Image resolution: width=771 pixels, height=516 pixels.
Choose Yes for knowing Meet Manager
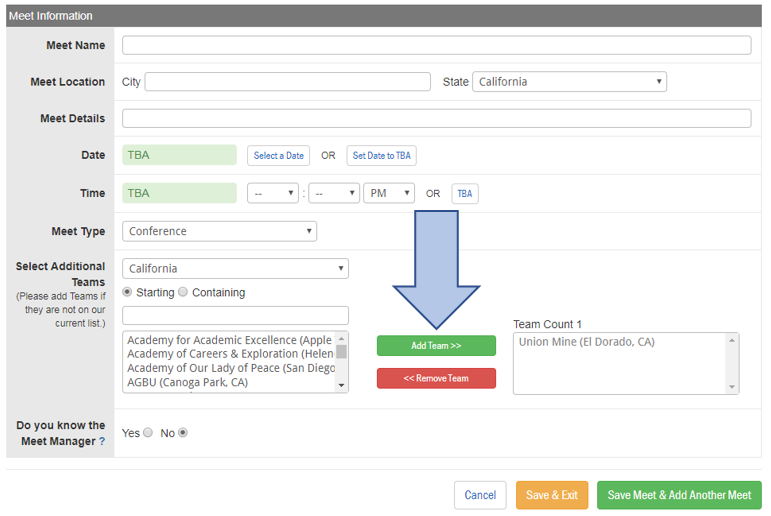(x=148, y=432)
